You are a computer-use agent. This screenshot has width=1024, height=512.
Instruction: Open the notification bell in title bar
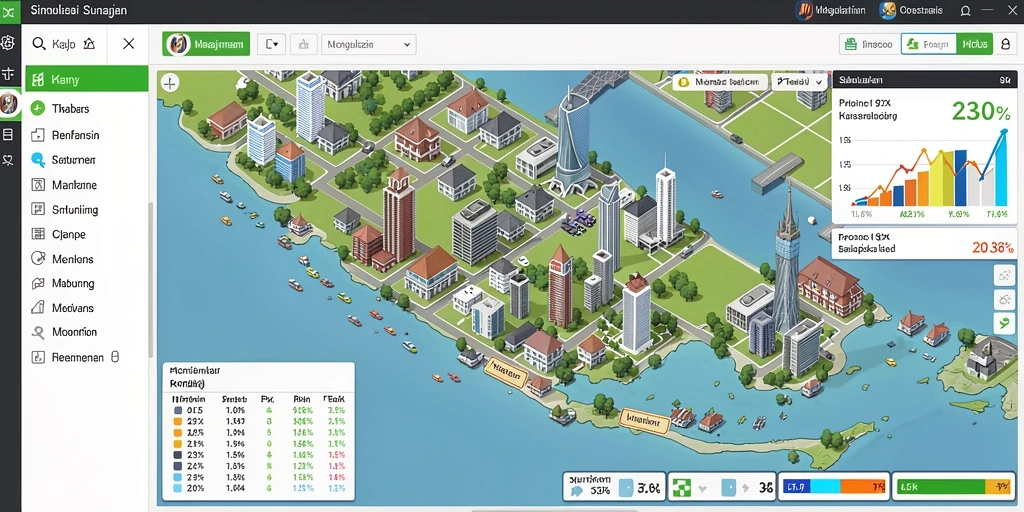[x=965, y=10]
